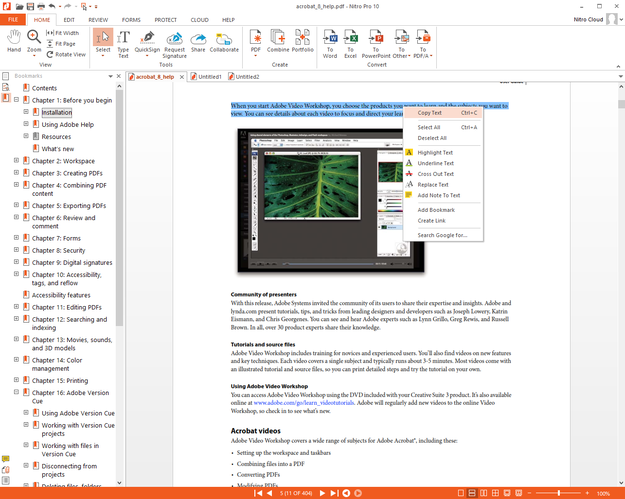Choose Highlight Text in context menu

(x=443, y=152)
